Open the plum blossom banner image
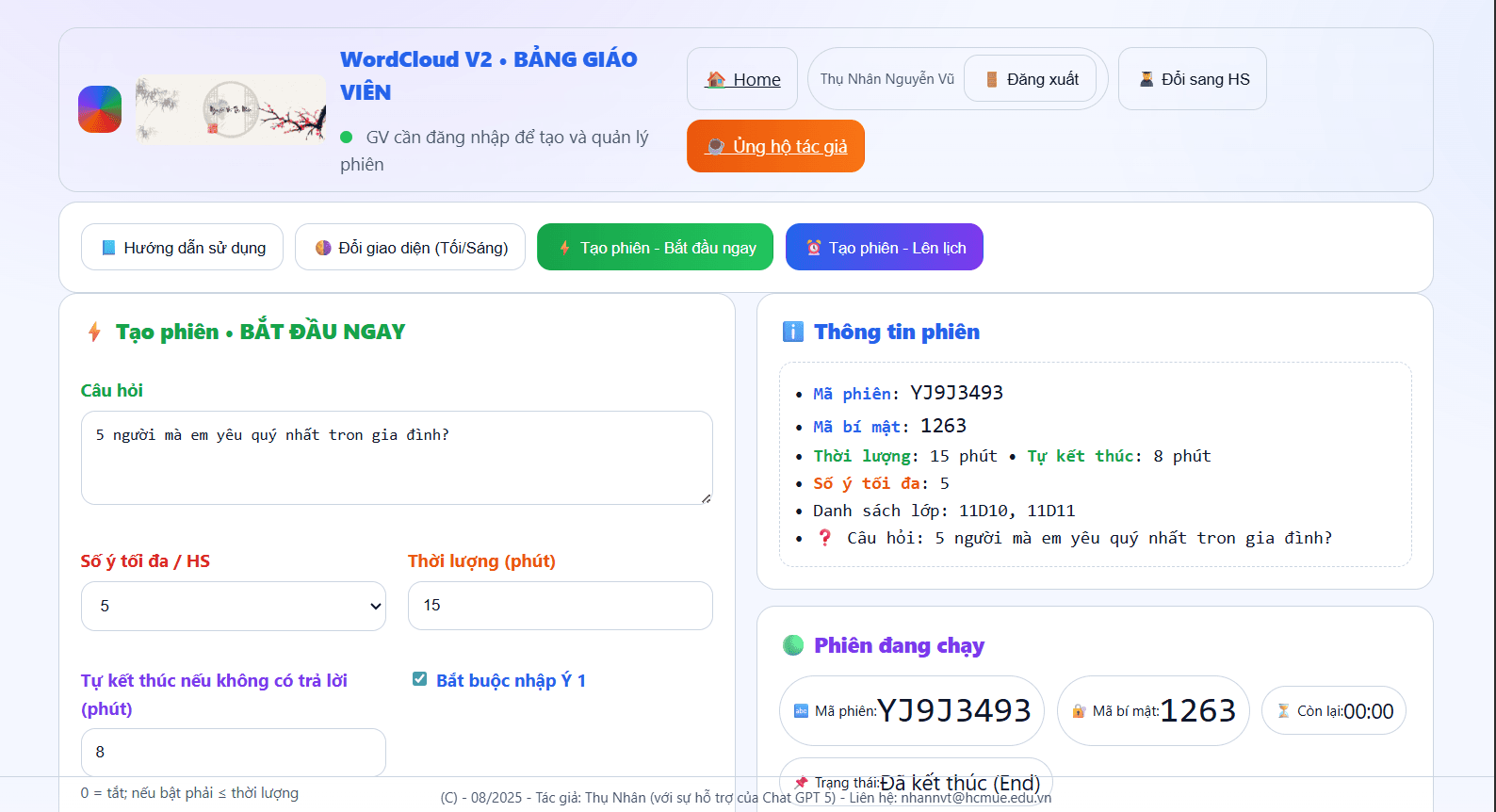 [231, 109]
